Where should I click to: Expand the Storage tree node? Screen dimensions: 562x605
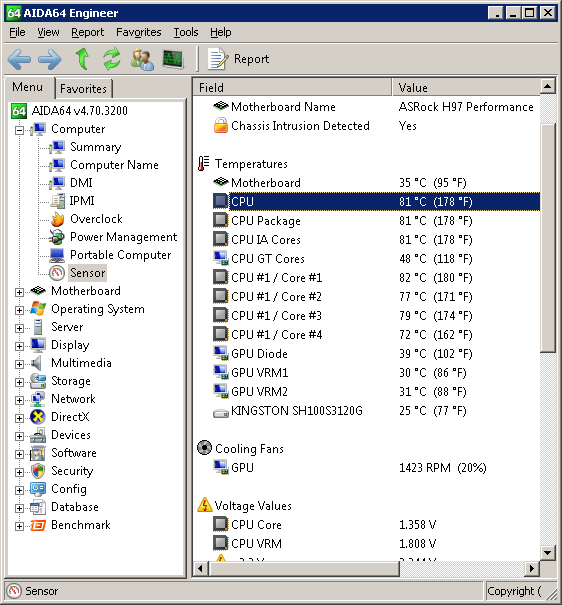[x=19, y=382]
